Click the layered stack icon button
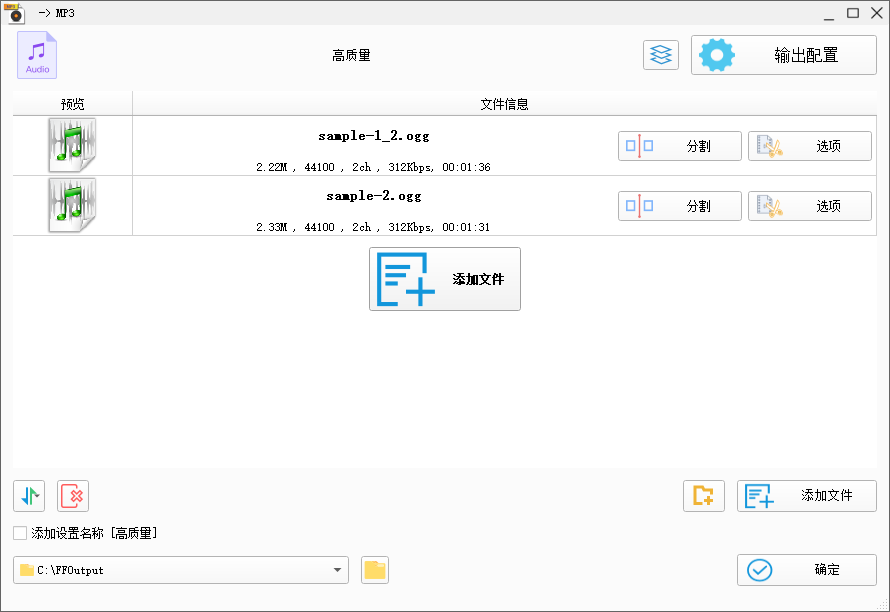890x612 pixels. tap(660, 55)
